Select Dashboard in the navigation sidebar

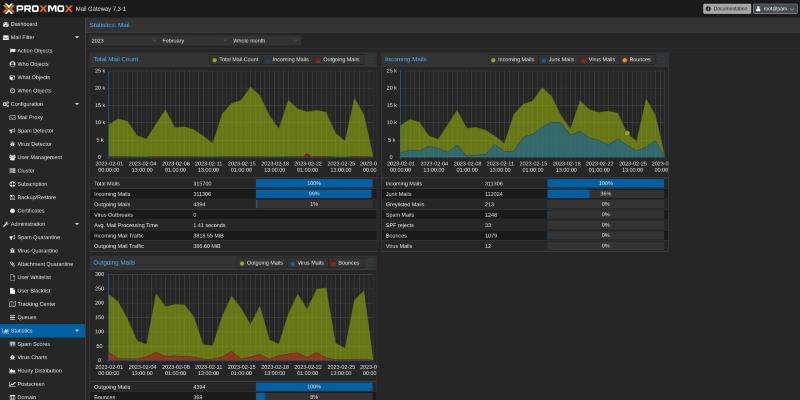pos(24,24)
